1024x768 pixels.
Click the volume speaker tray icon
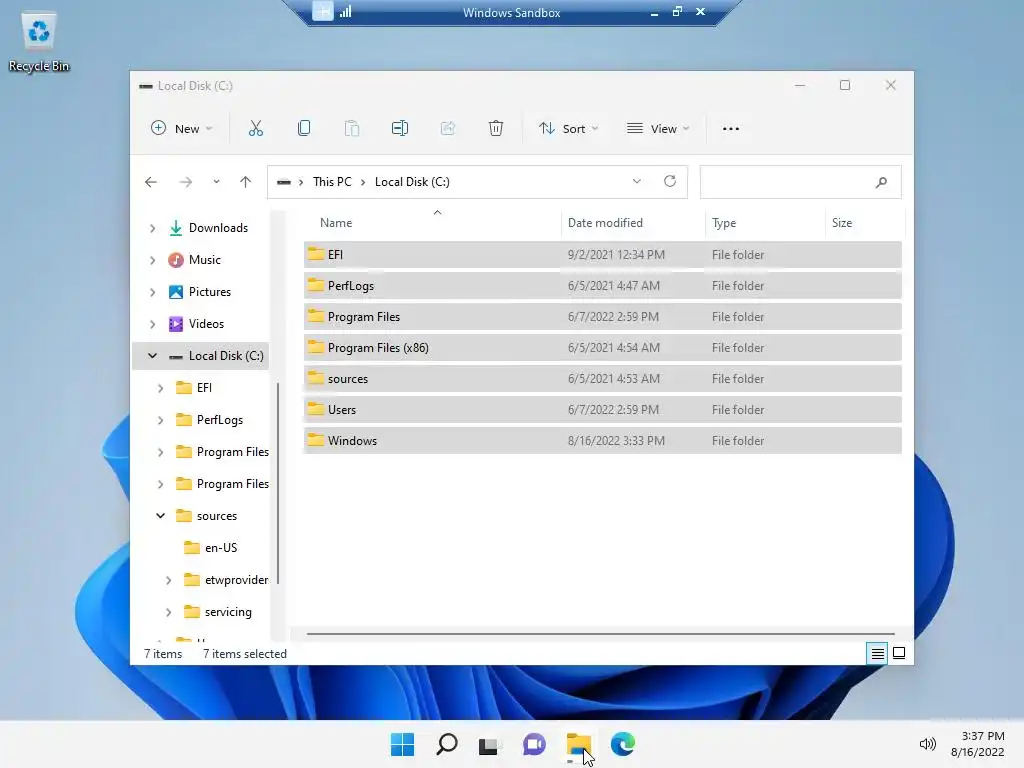[927, 744]
